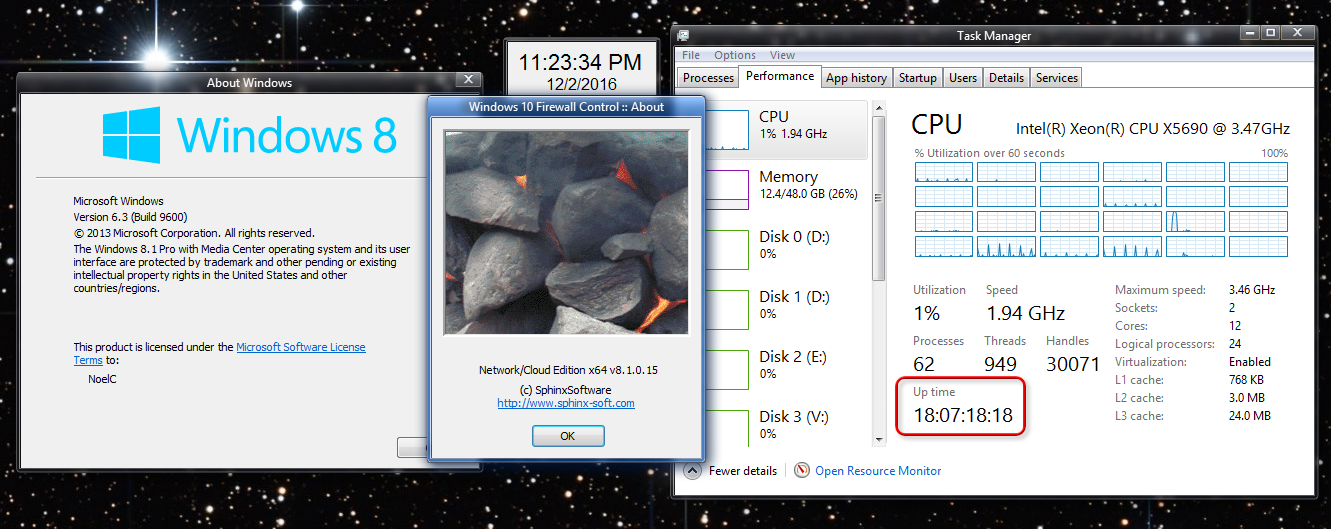Click "Version 6.3 (Build 9600)" in About Windows

coord(131,217)
